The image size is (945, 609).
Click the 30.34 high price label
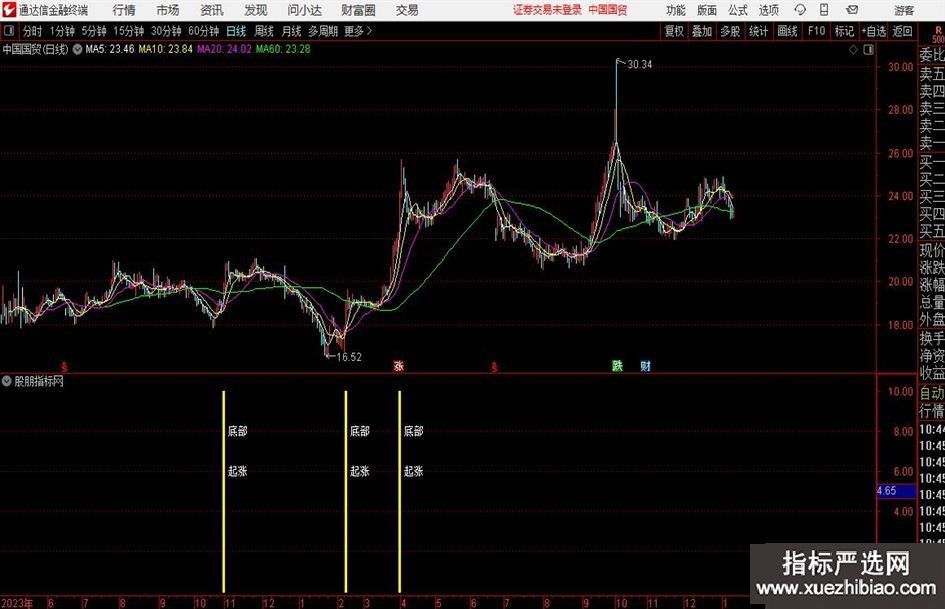pyautogui.click(x=639, y=65)
